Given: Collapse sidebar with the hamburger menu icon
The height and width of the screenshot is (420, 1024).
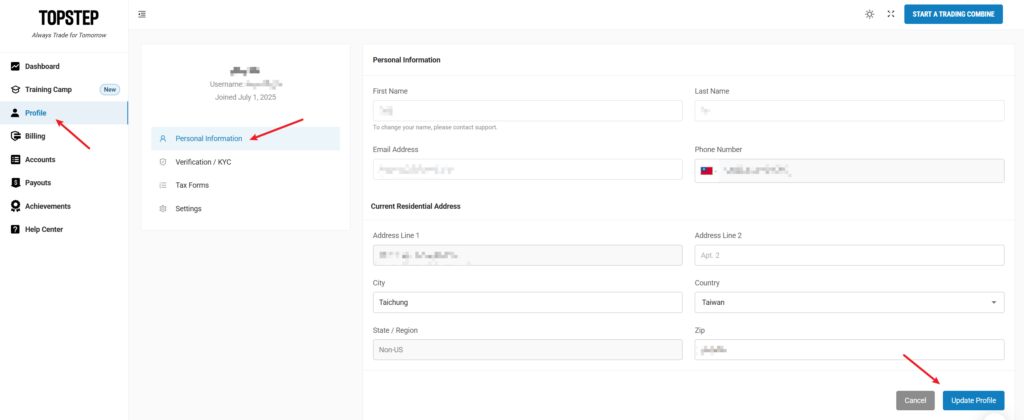Looking at the screenshot, I should [142, 14].
